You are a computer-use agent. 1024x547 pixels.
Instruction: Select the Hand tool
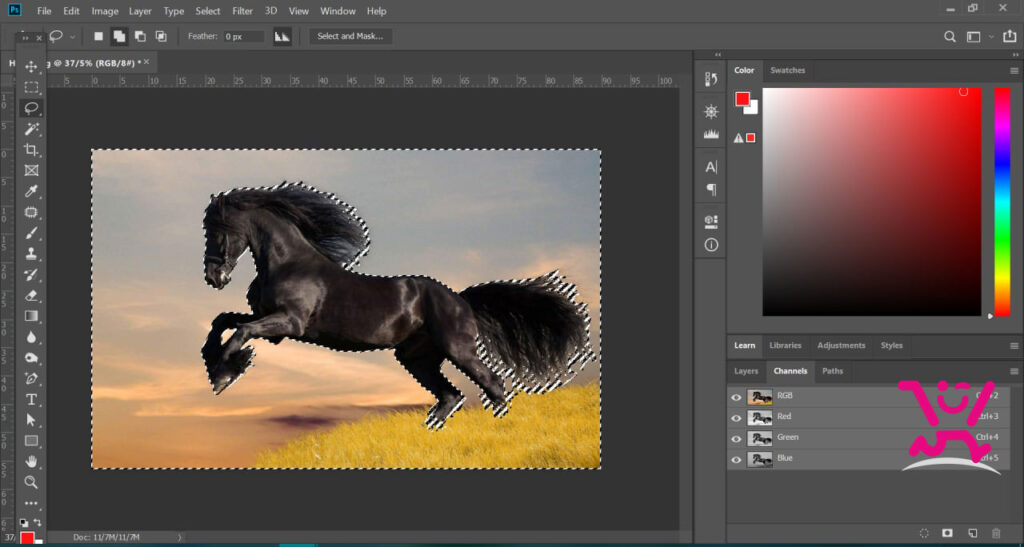[x=31, y=462]
